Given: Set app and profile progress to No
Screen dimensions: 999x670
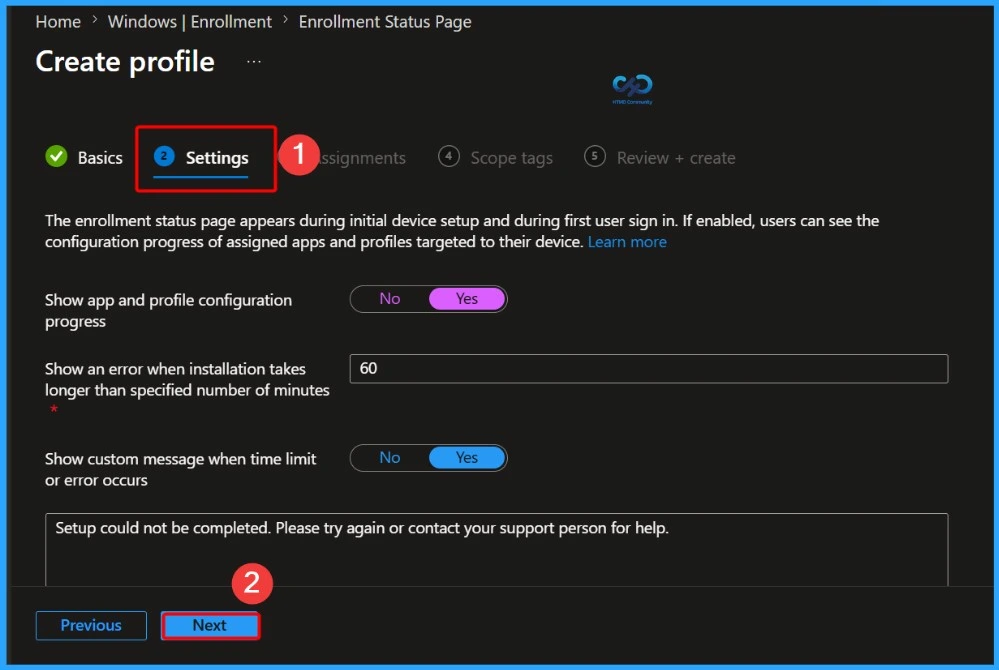Looking at the screenshot, I should click(390, 299).
